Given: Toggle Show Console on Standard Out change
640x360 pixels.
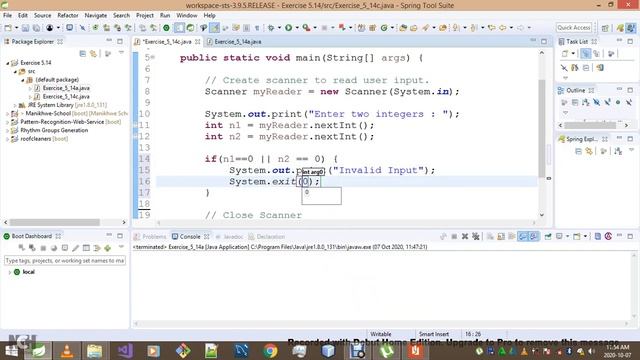Looking at the screenshot, I should (x=523, y=236).
